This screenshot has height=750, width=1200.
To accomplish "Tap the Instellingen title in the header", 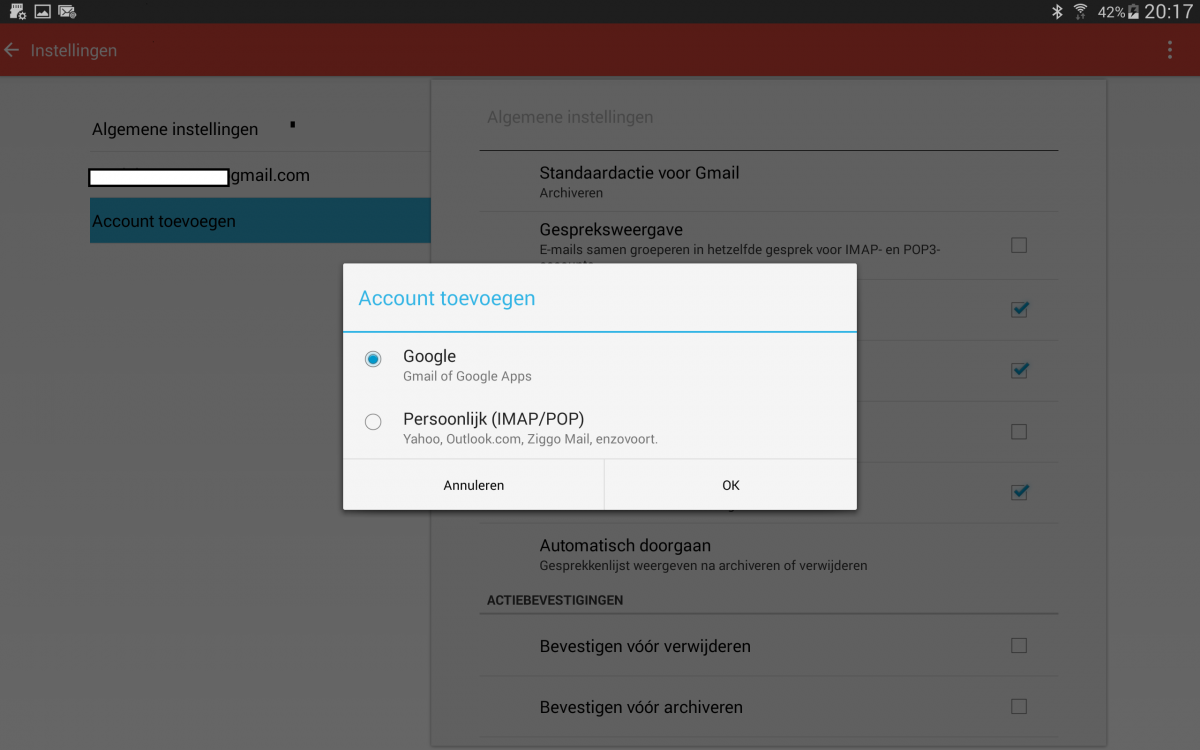I will click(x=74, y=50).
